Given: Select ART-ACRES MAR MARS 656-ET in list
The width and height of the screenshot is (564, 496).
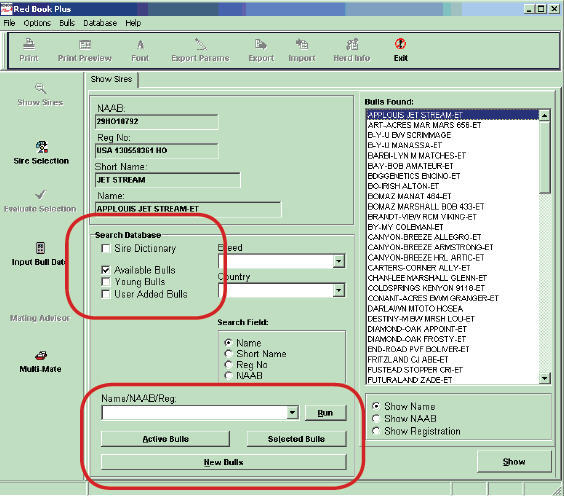Looking at the screenshot, I should [x=452, y=125].
